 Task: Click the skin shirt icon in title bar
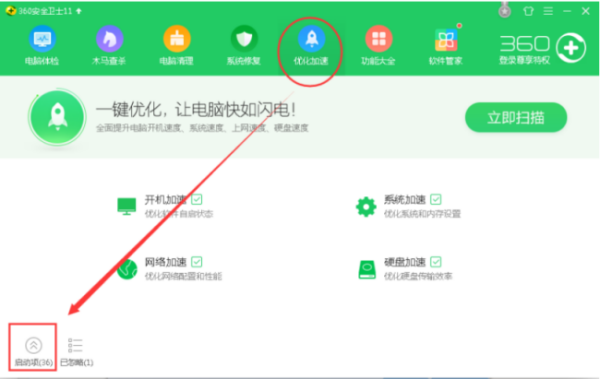(528, 11)
